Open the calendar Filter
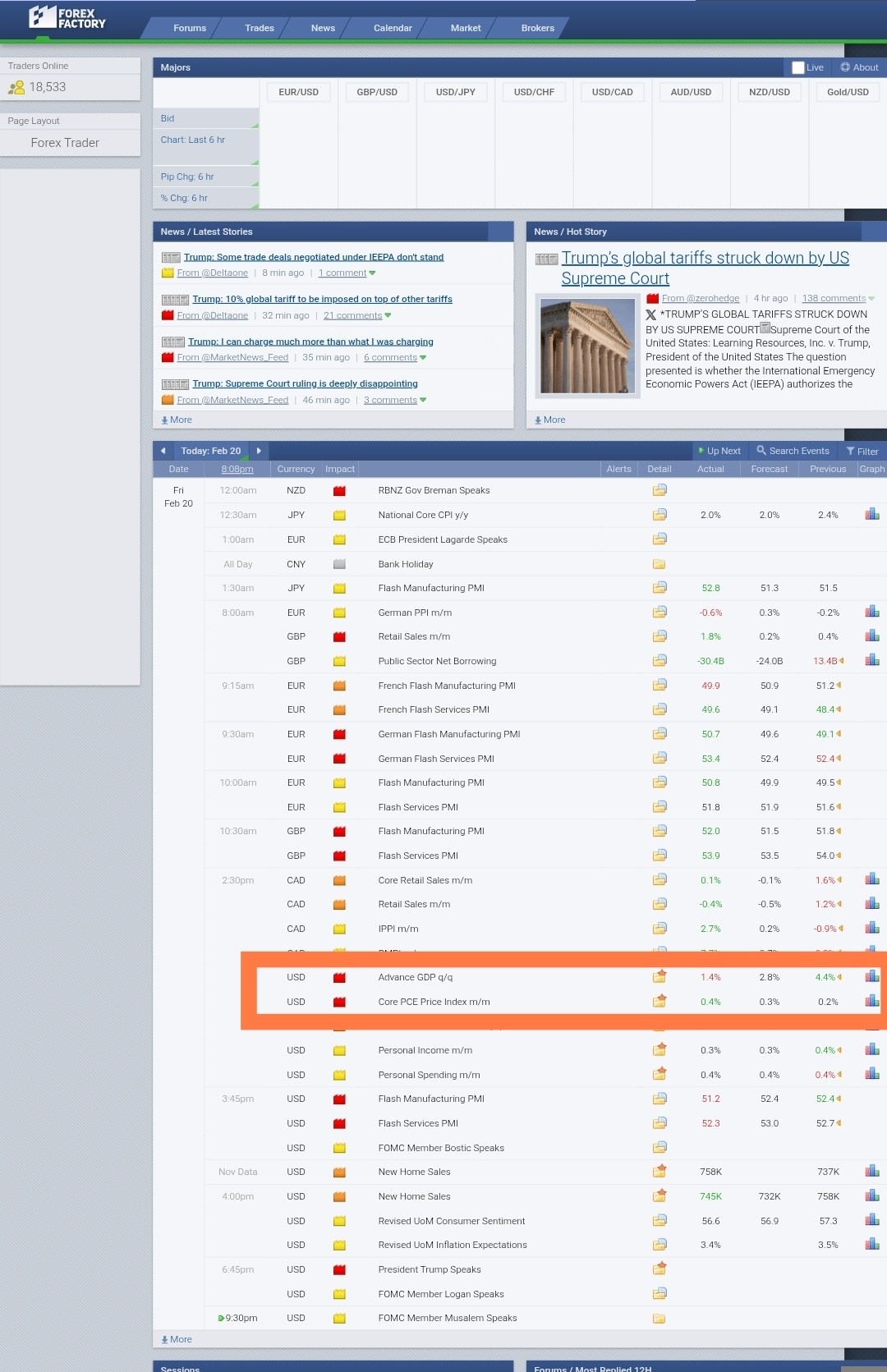 coord(862,451)
